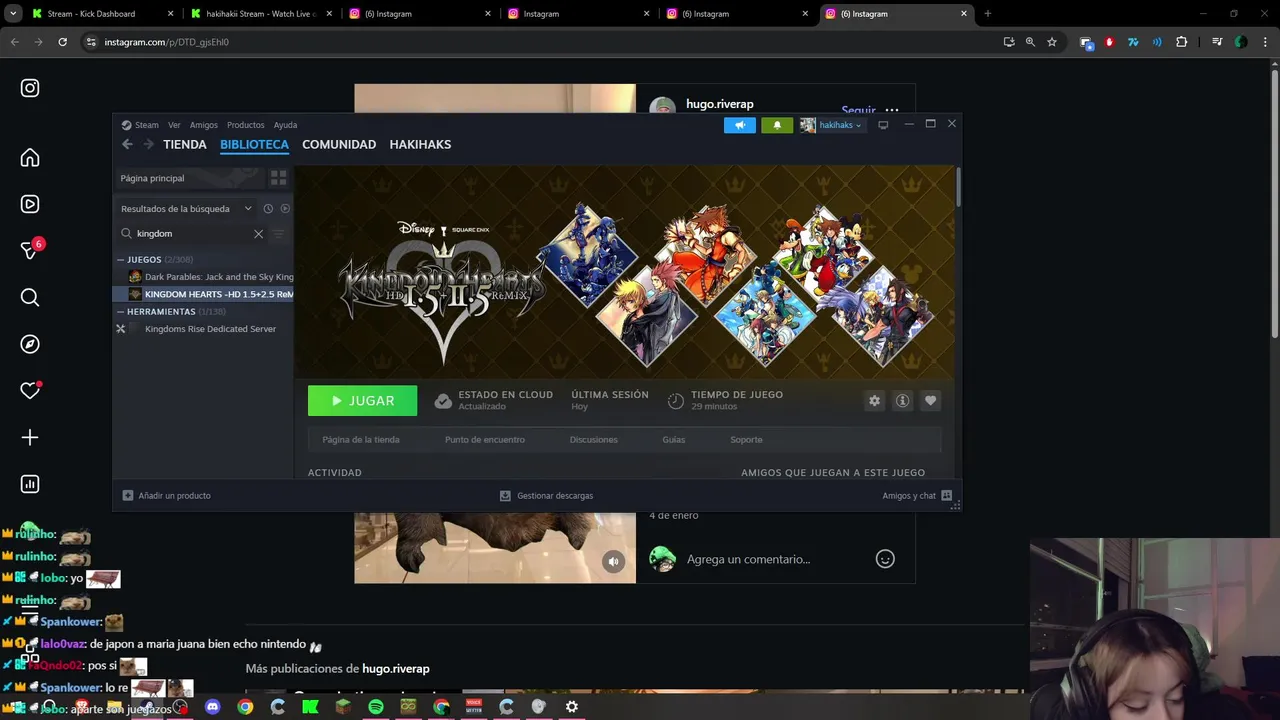Bookmark this page with star icon
This screenshot has width=1280, height=720.
click(1052, 42)
